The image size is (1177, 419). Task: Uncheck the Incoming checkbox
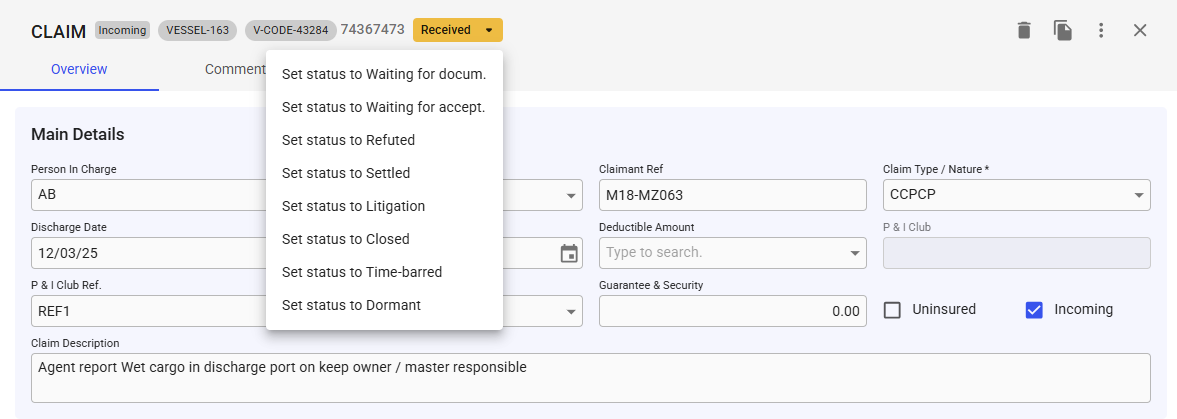[x=1034, y=310]
